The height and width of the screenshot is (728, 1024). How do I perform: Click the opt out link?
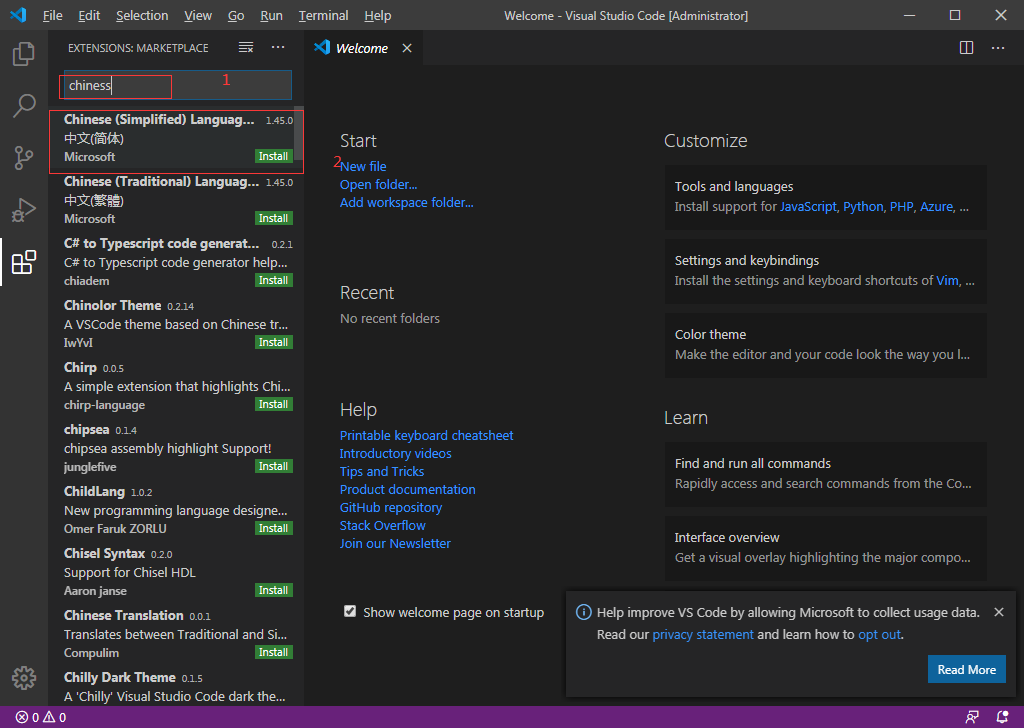point(879,635)
